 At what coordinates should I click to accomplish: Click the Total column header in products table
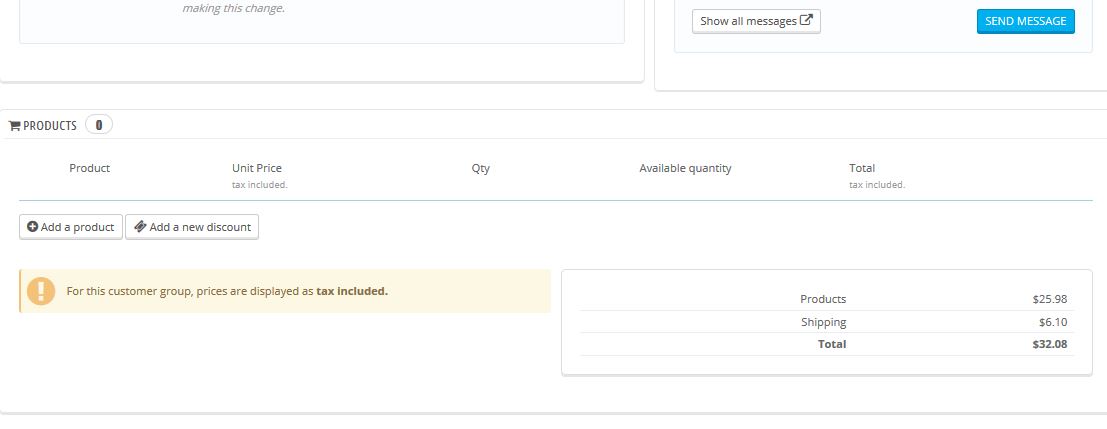click(x=861, y=168)
